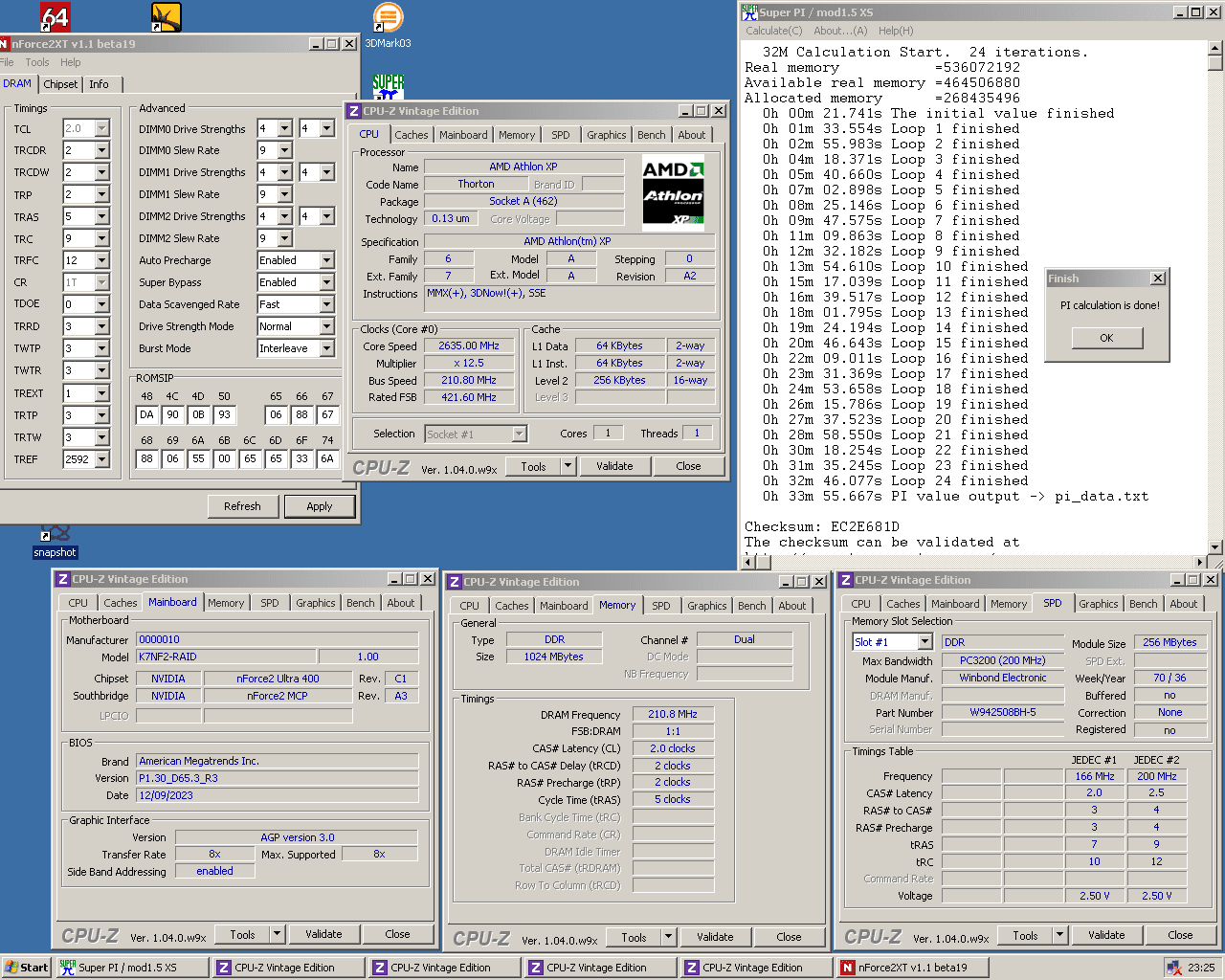
Task: Select BIOS Version P1.30_D65.3_R3 value
Action: (x=278, y=778)
